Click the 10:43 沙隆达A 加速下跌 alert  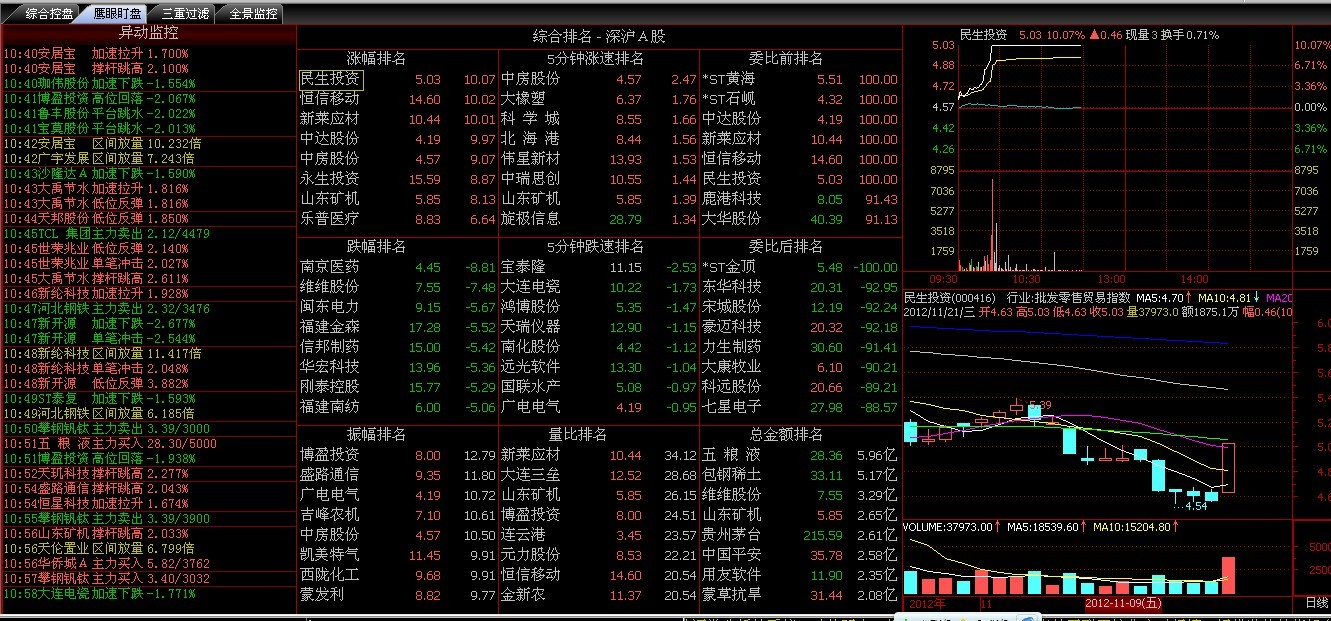click(x=99, y=173)
